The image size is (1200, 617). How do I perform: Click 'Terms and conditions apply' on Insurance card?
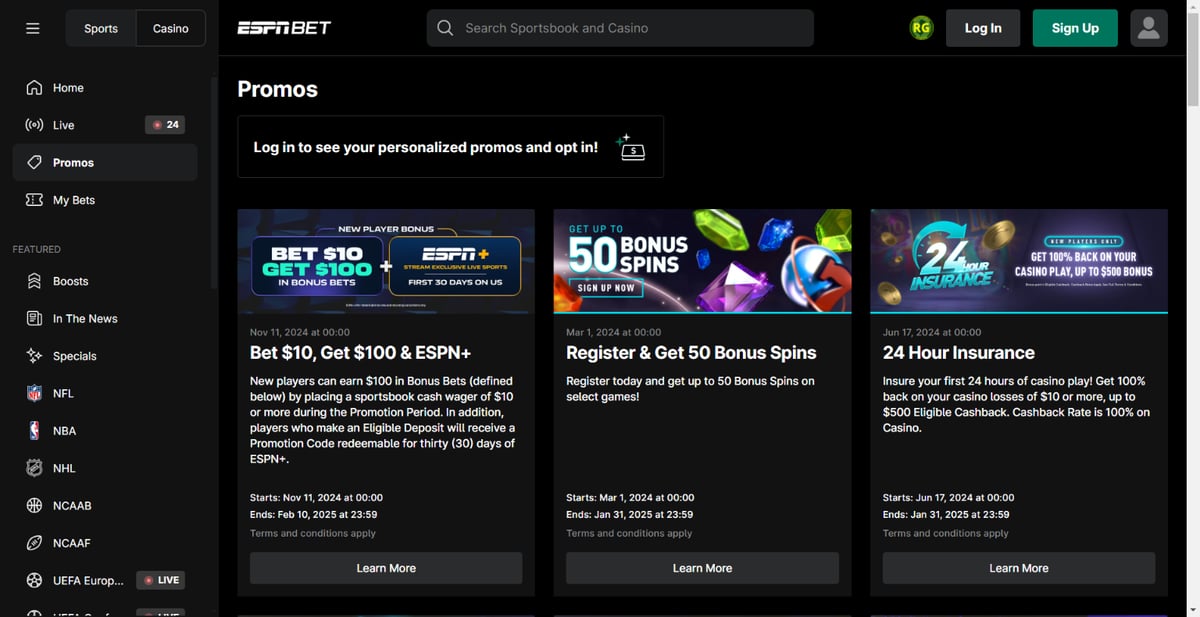[x=946, y=533]
